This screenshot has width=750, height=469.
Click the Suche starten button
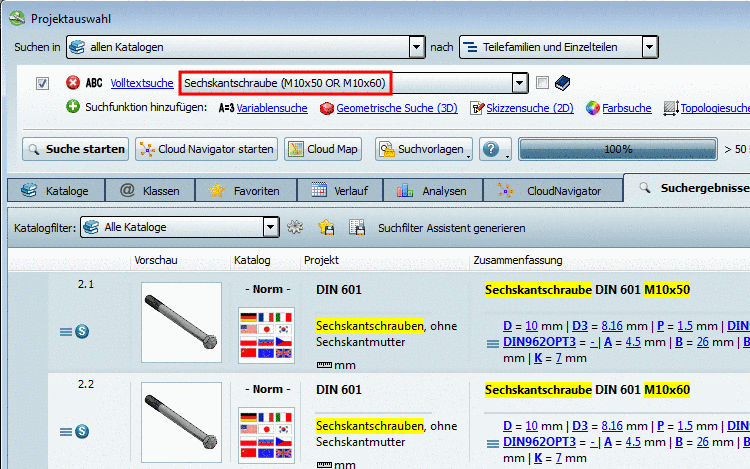76,149
